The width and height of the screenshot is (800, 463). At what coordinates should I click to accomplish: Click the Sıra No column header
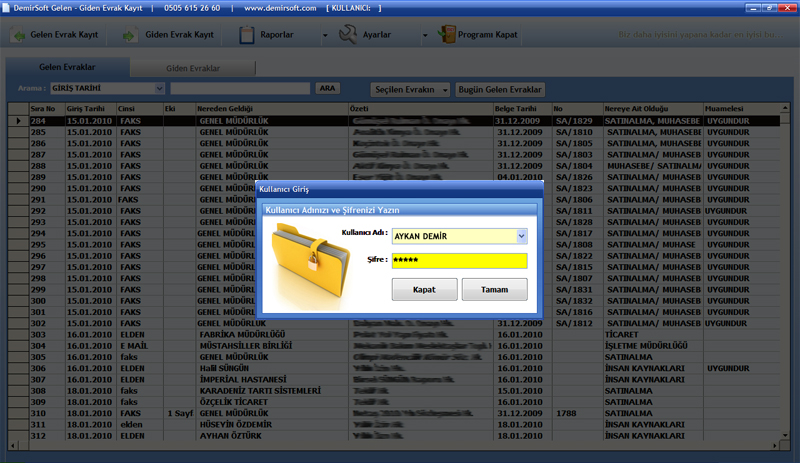click(47, 109)
